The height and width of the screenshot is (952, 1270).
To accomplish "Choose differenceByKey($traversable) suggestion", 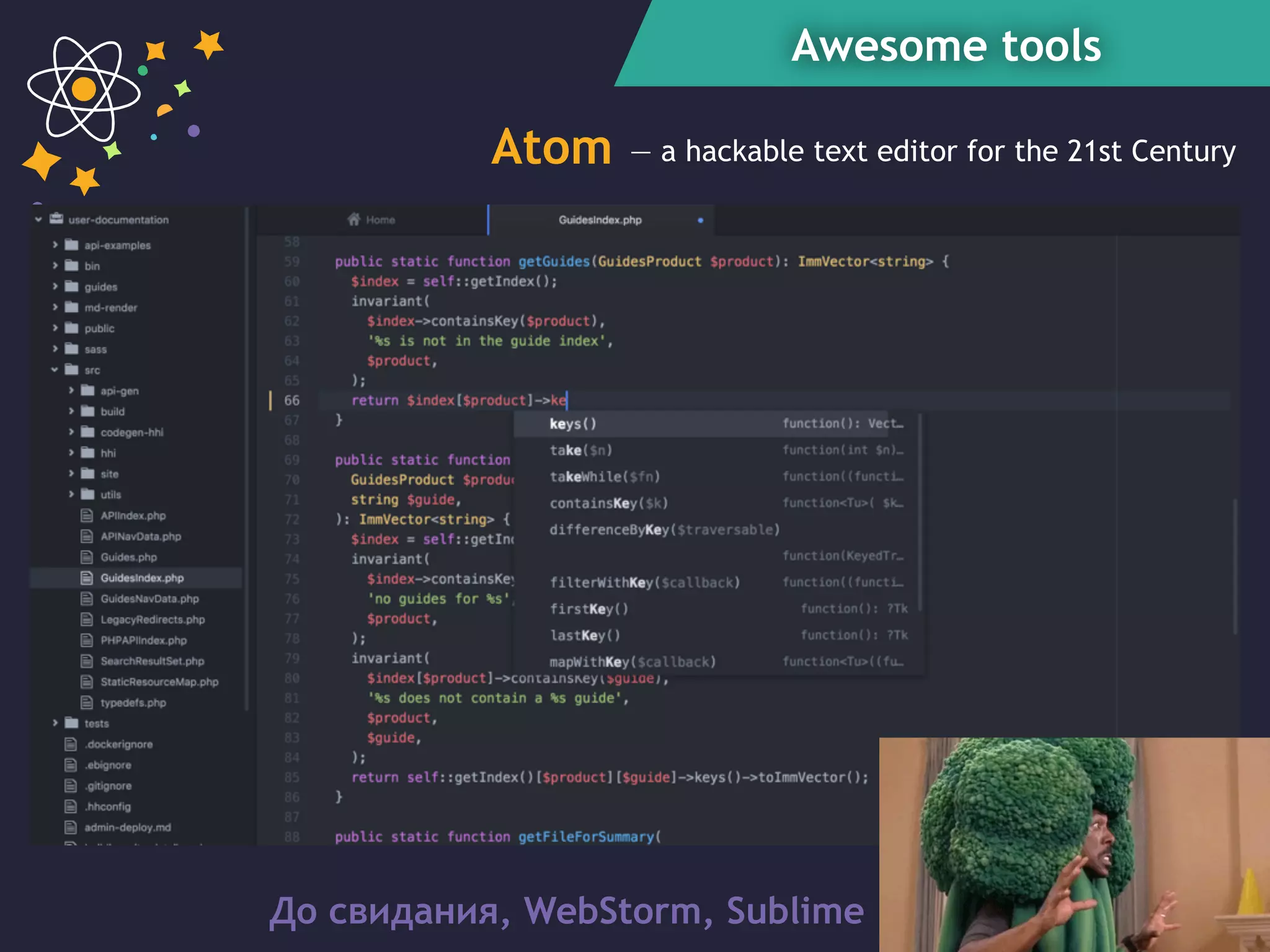I will point(716,542).
